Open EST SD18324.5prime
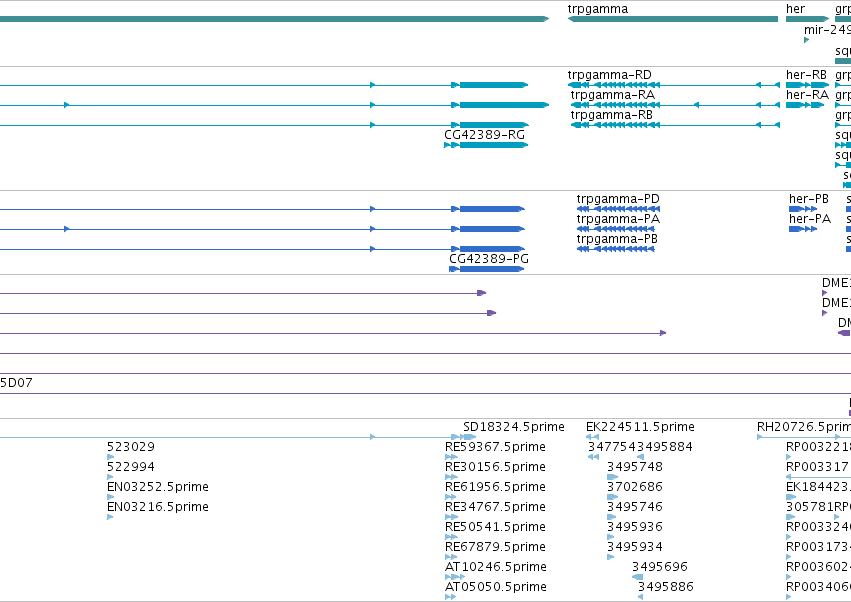 [x=513, y=427]
